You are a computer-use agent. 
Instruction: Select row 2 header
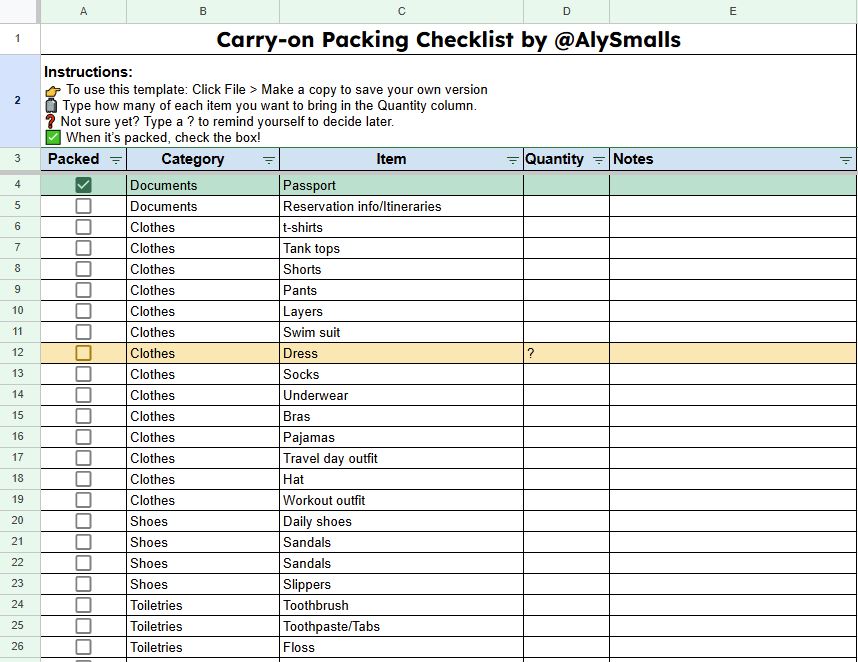[x=18, y=101]
